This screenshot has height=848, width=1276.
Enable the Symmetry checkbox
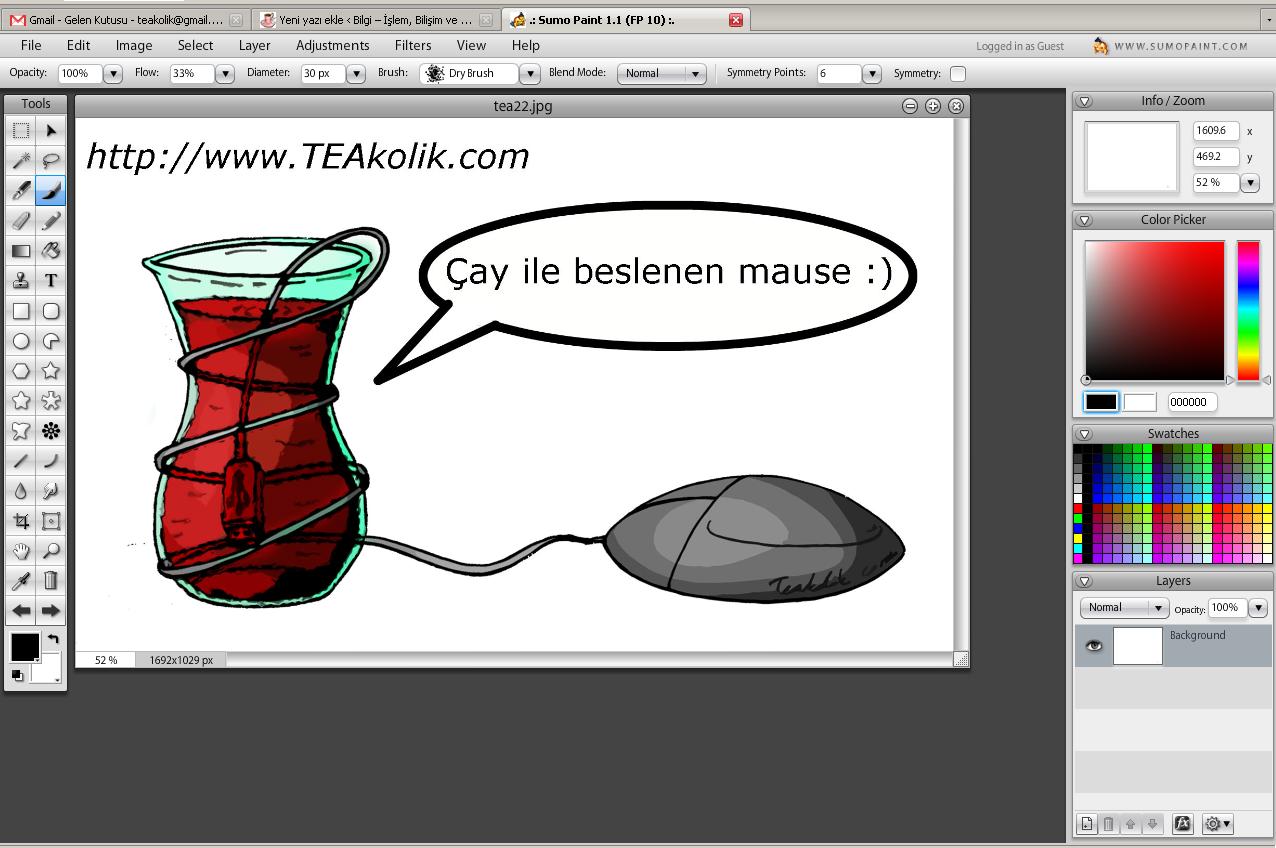[958, 74]
